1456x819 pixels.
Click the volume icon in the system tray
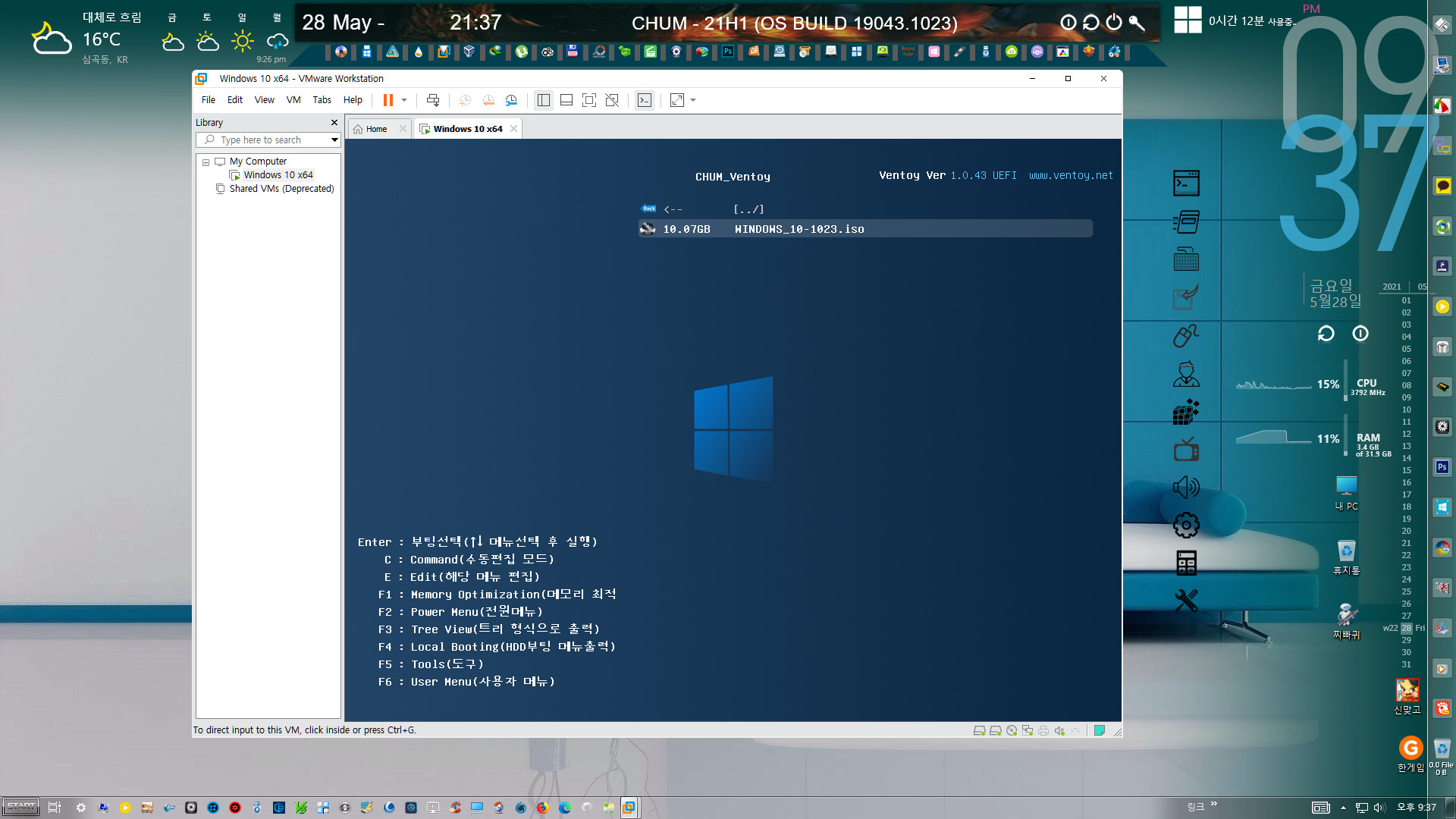pos(1379,808)
